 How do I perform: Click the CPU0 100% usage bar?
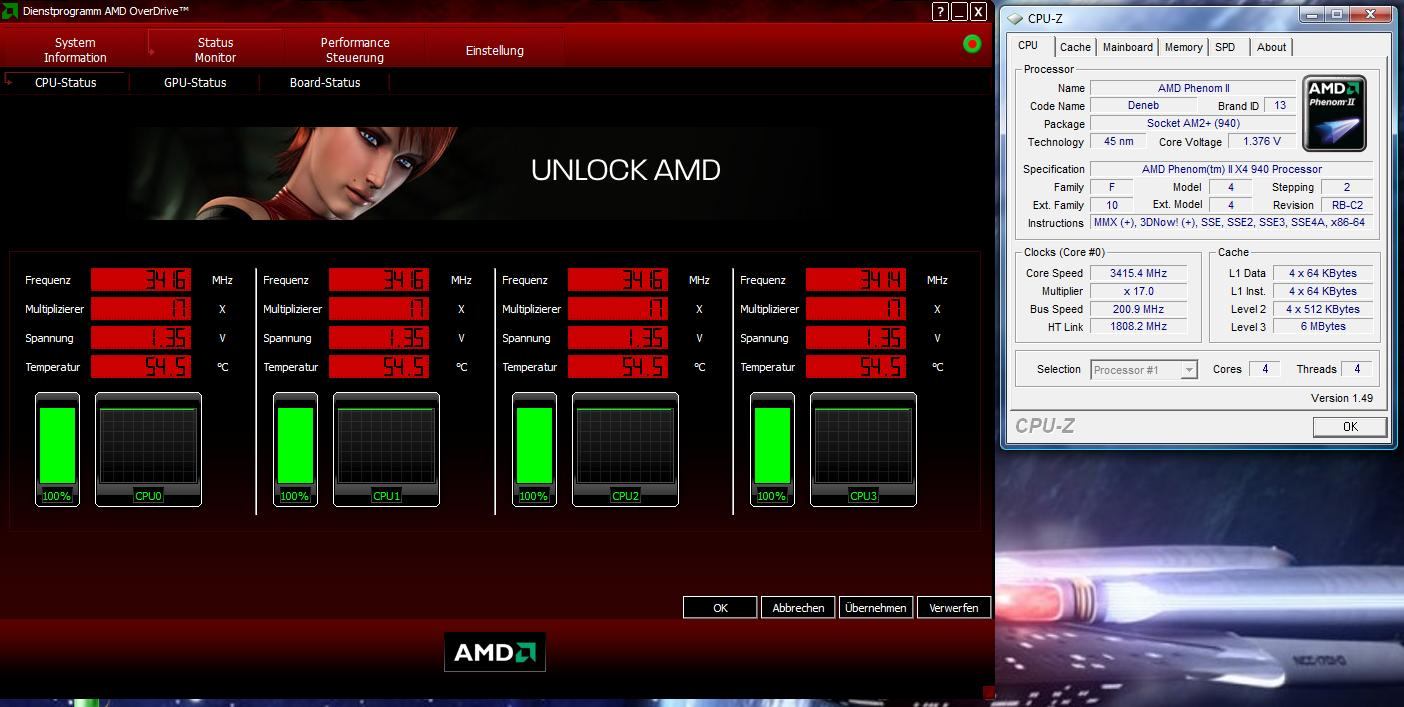[x=57, y=449]
